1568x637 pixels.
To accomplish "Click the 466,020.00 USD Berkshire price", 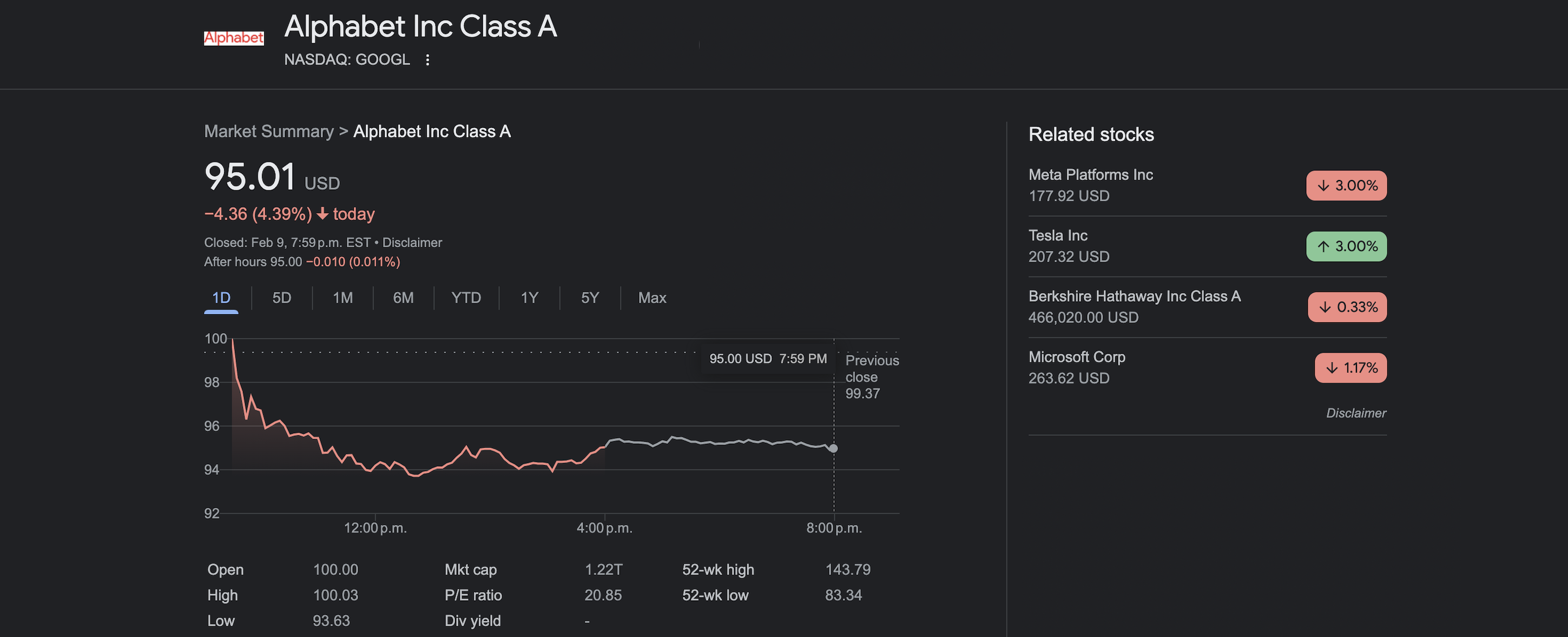I will click(x=1083, y=317).
